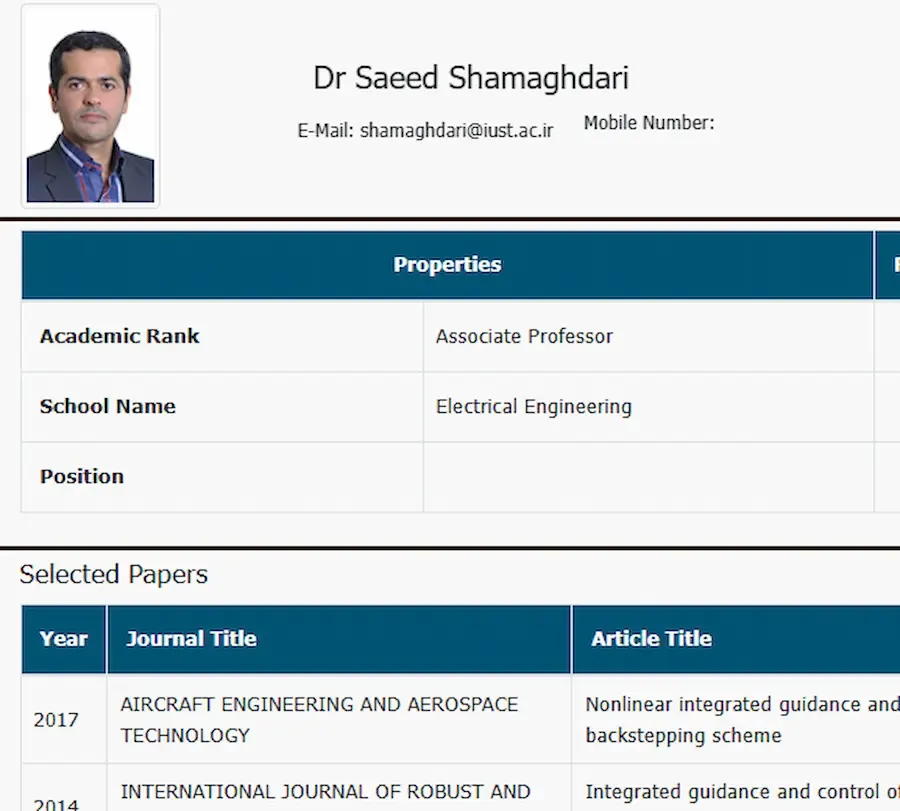The height and width of the screenshot is (811, 900).
Task: Click the Article Title column header
Action: pos(651,639)
